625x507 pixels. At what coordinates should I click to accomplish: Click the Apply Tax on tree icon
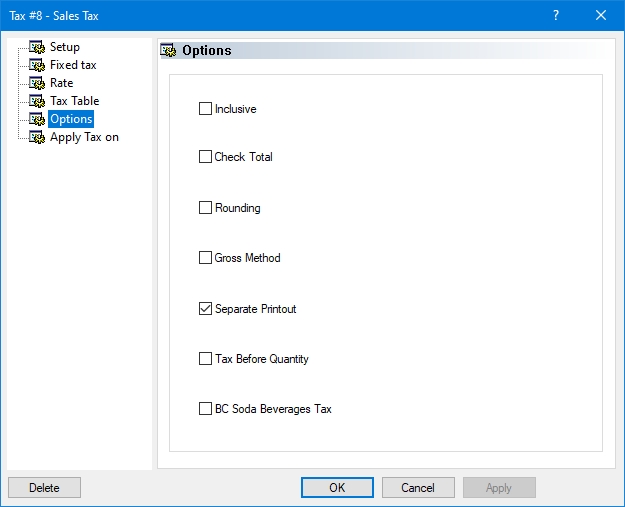(38, 137)
